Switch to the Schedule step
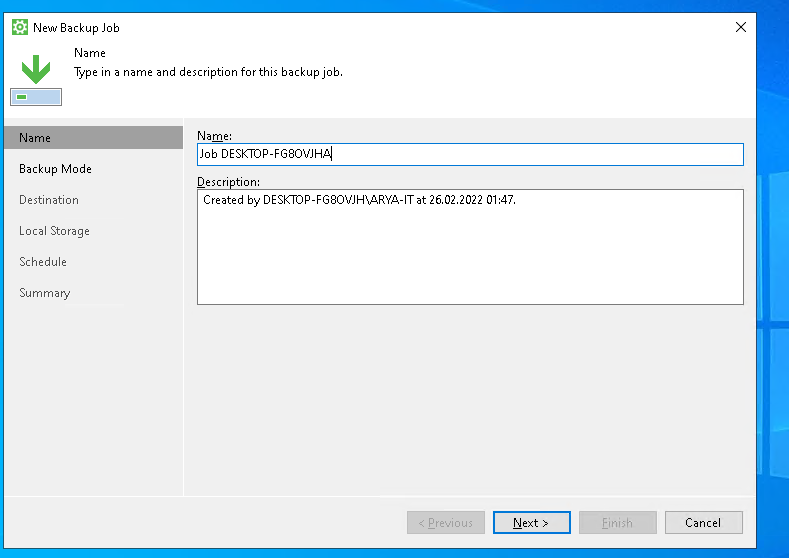Screen dimensions: 789x558 [43, 262]
